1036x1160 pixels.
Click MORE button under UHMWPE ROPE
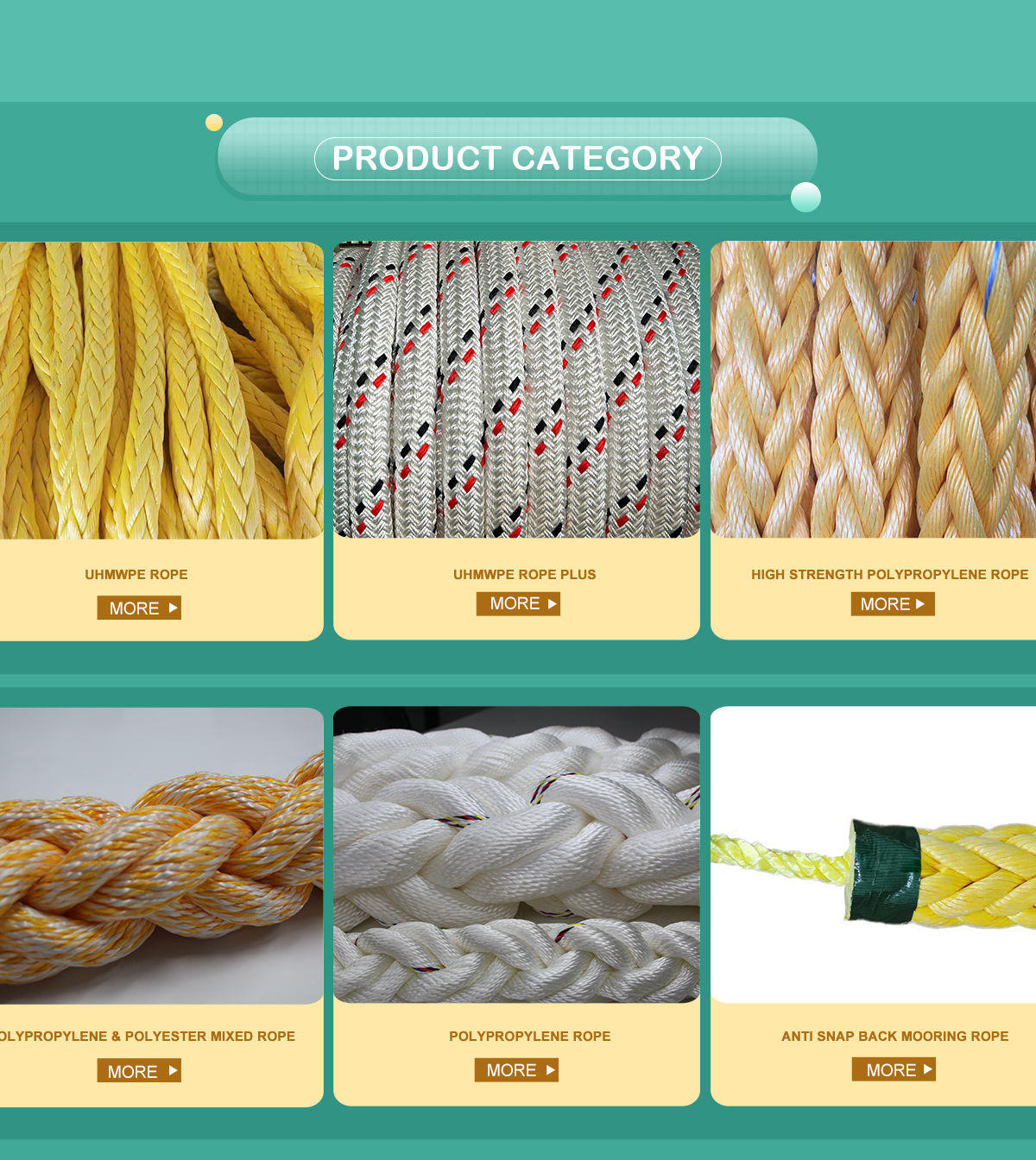coord(139,608)
